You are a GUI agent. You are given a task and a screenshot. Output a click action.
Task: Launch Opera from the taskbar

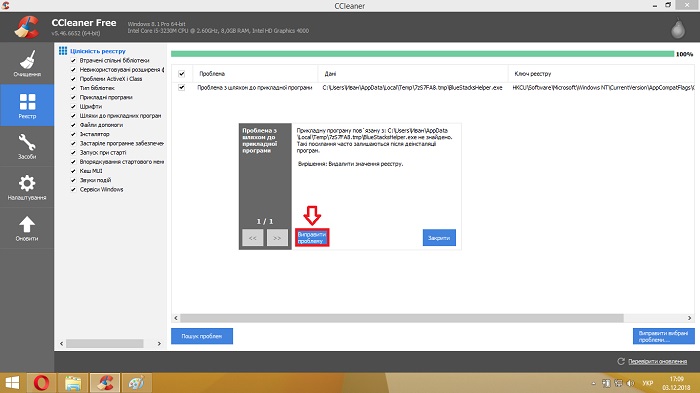[x=41, y=383]
